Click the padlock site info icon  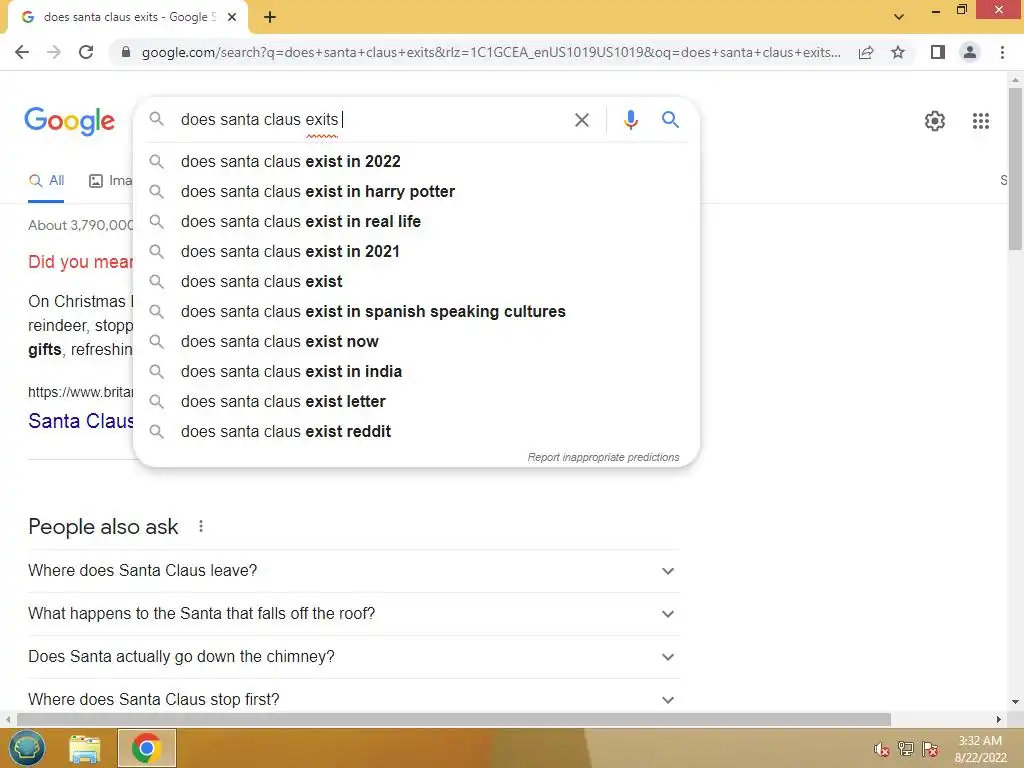click(126, 52)
